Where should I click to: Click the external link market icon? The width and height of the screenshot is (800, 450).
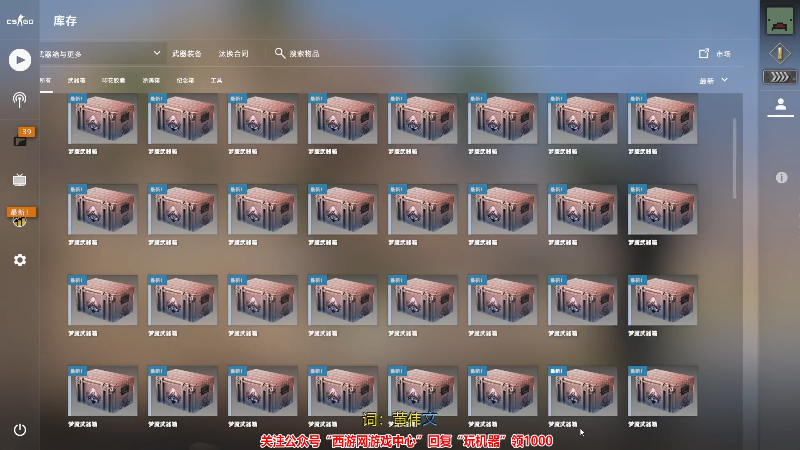point(704,53)
